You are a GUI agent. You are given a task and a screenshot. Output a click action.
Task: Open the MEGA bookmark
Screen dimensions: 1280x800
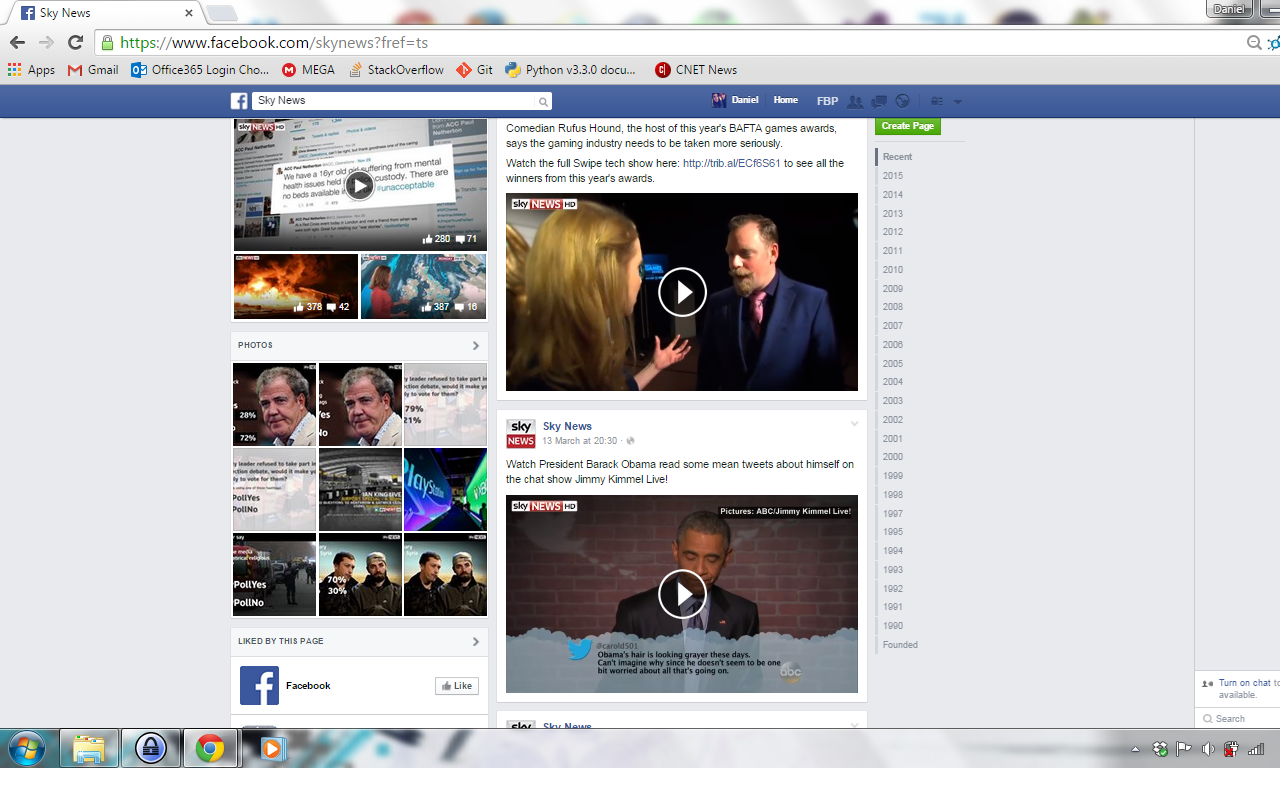coord(308,70)
